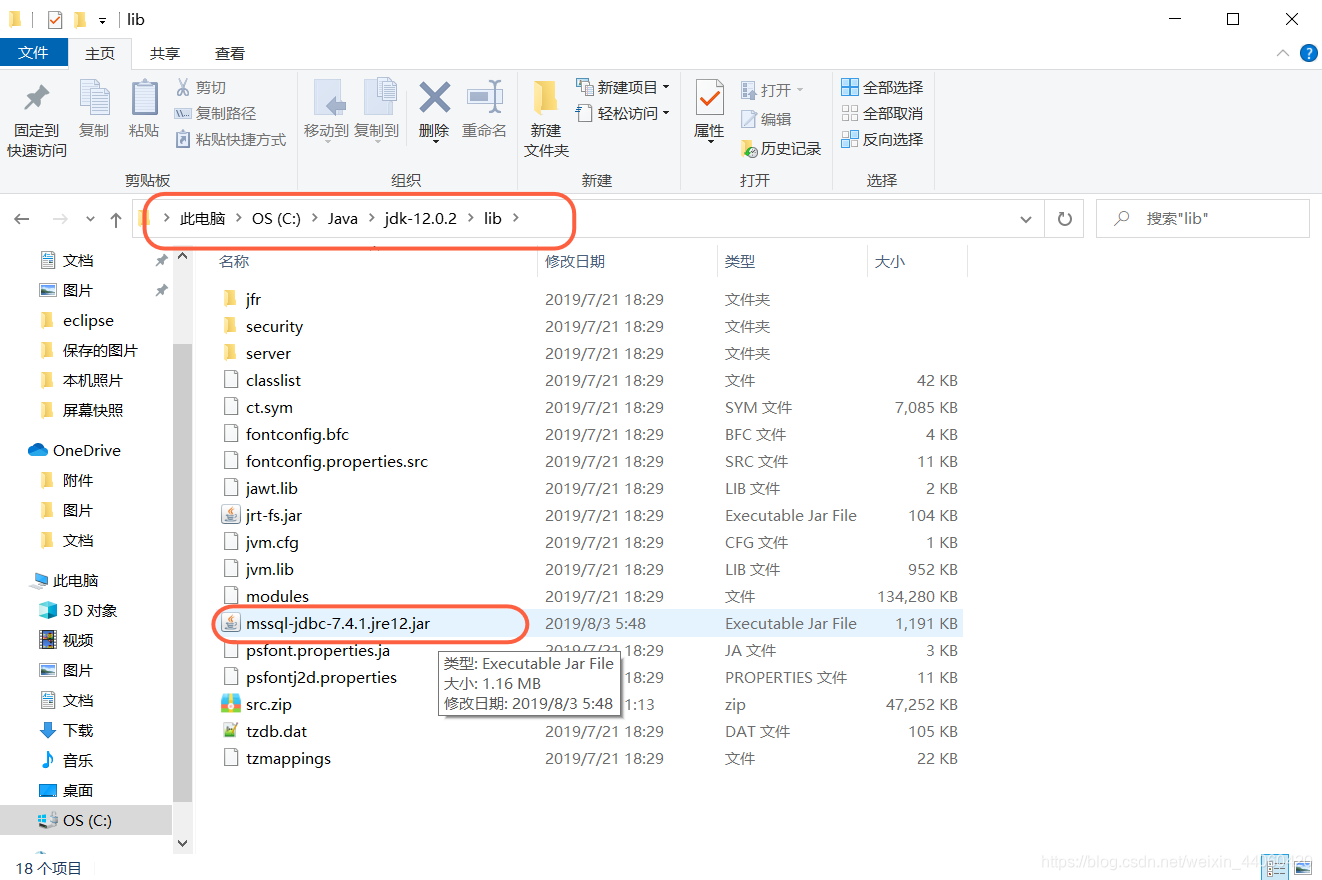Screen dimensions: 1322x880
Task: Select OS (C:) in the navigation pane
Action: 87,821
